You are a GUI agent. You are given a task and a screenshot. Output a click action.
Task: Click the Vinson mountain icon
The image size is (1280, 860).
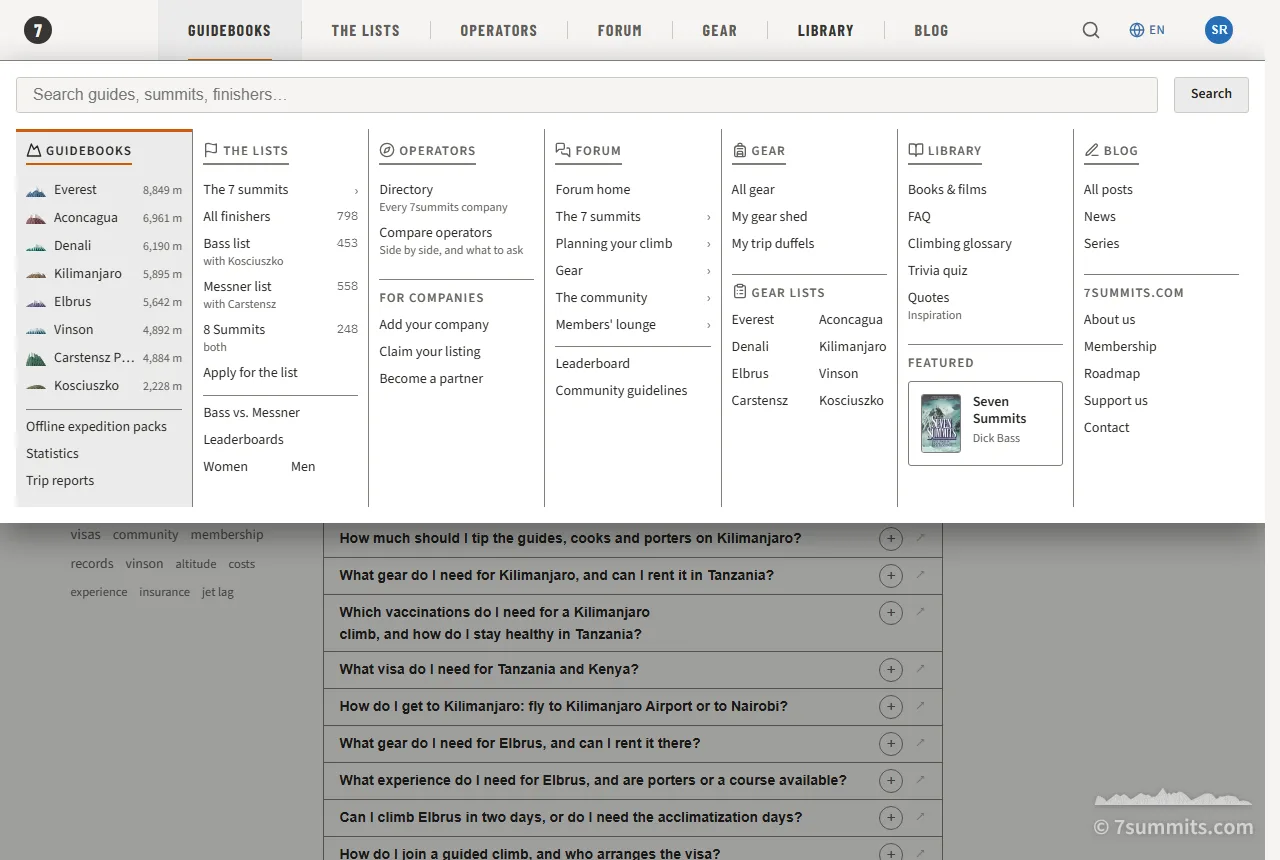click(36, 330)
